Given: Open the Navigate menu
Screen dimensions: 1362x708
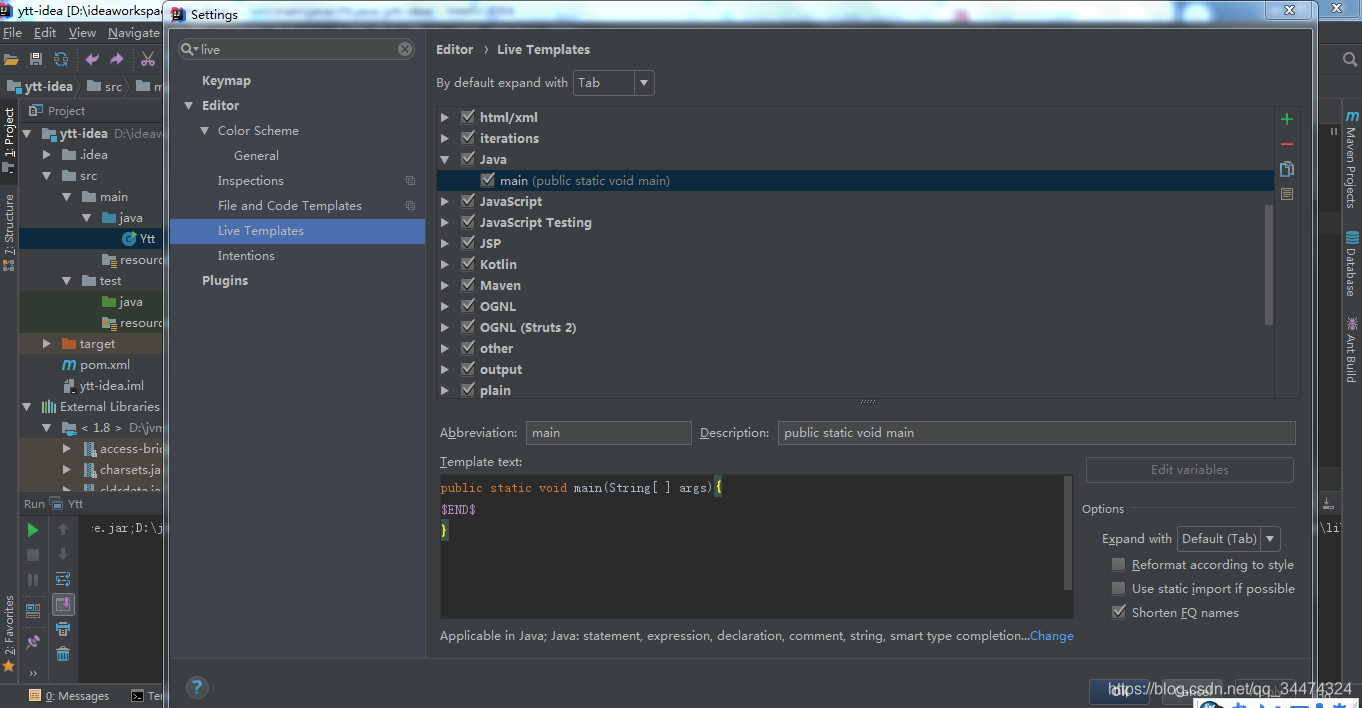Looking at the screenshot, I should click(x=134, y=33).
